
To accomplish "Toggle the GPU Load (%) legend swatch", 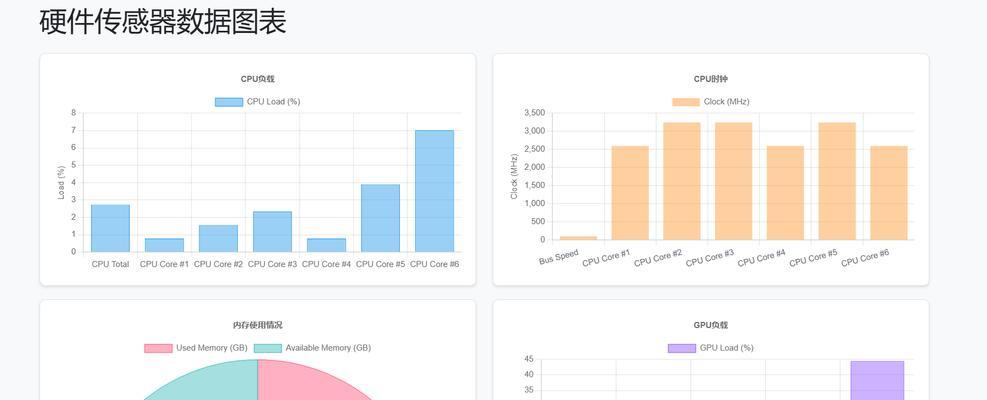I will click(682, 348).
